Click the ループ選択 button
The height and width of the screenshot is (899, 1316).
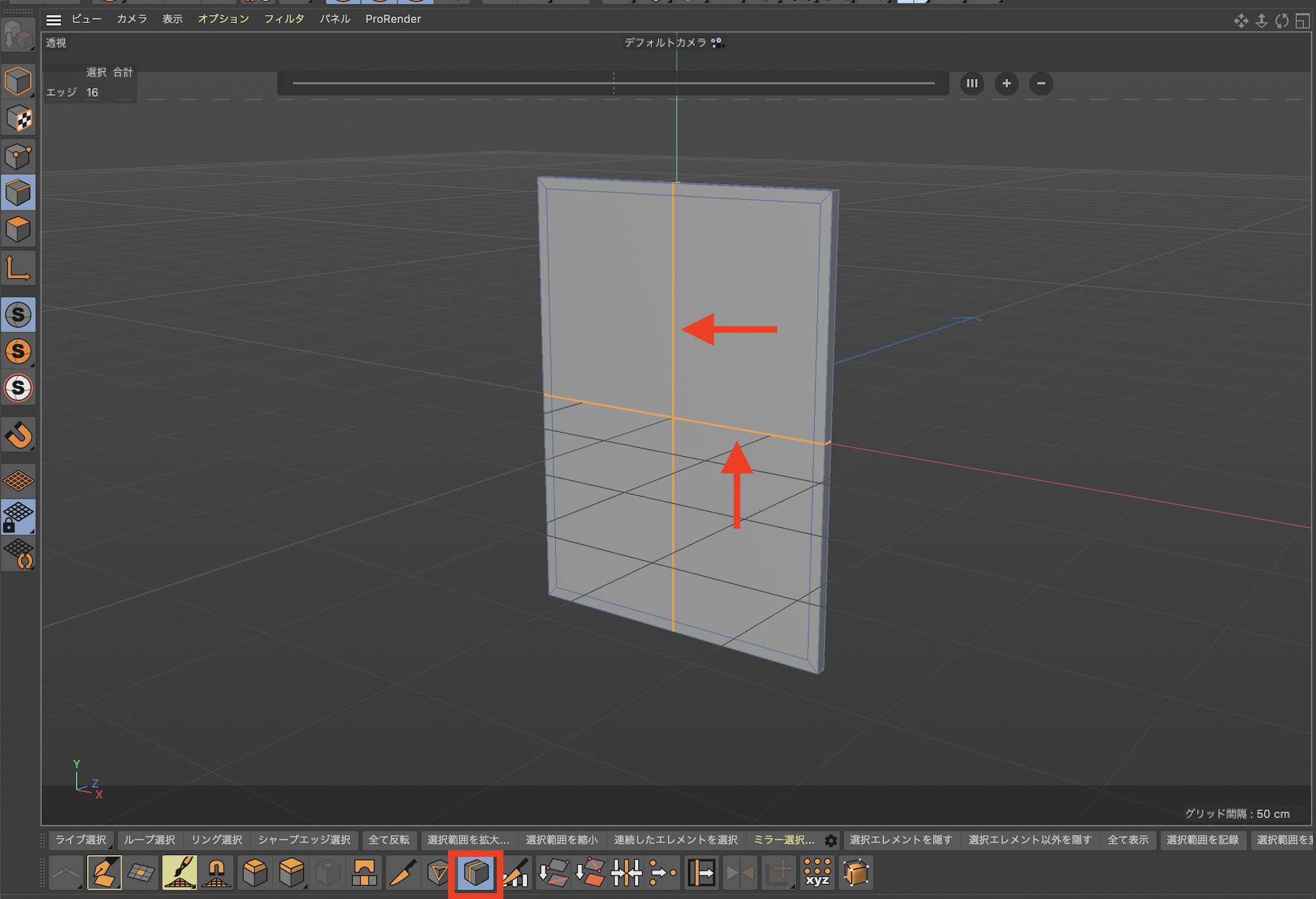tap(149, 840)
